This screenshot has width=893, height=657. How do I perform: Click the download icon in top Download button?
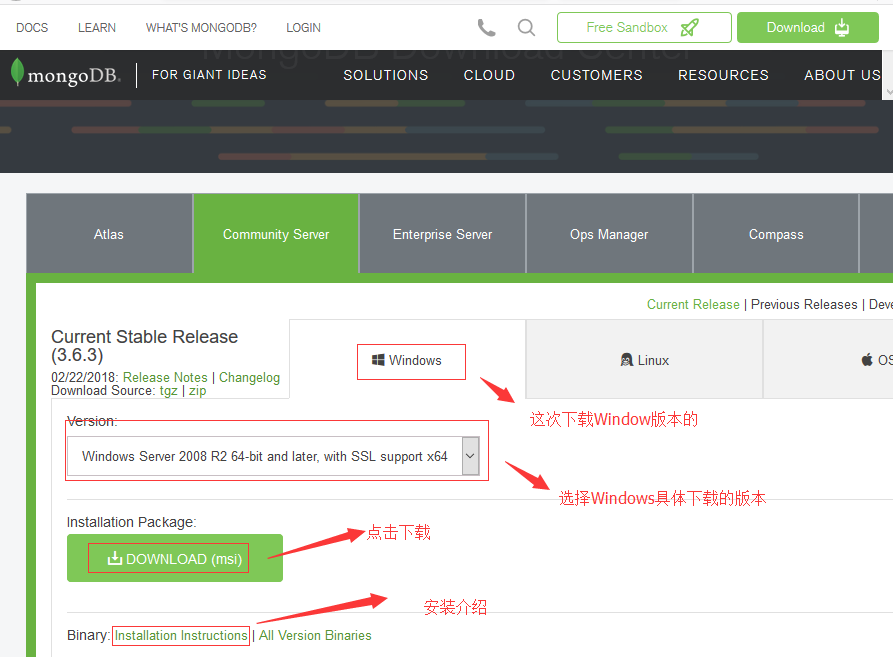842,27
